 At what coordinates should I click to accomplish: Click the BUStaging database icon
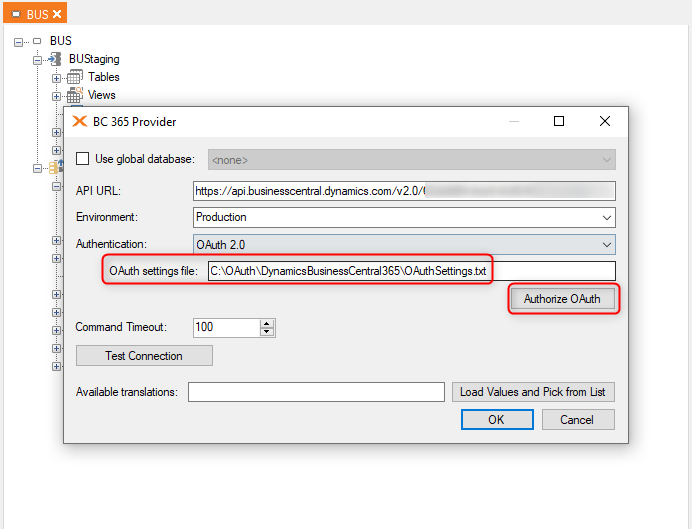pos(55,59)
